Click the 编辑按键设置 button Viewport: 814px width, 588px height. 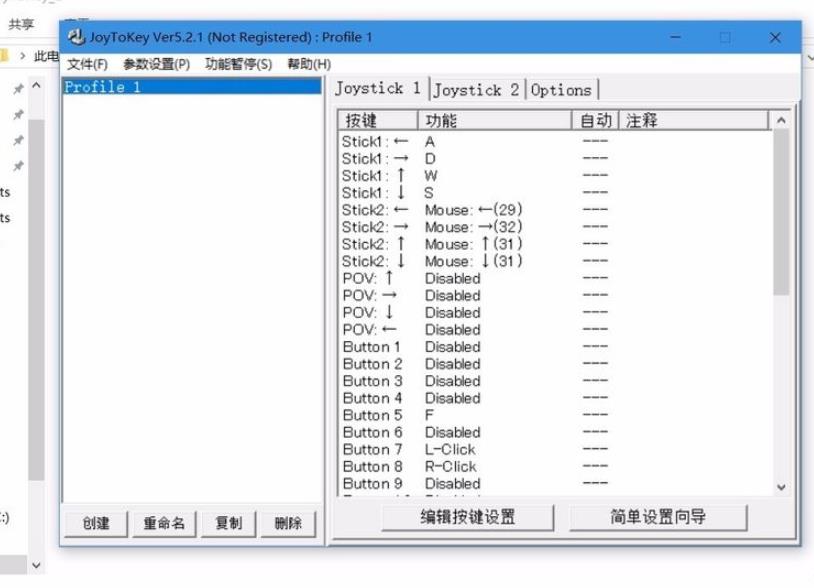(x=468, y=517)
